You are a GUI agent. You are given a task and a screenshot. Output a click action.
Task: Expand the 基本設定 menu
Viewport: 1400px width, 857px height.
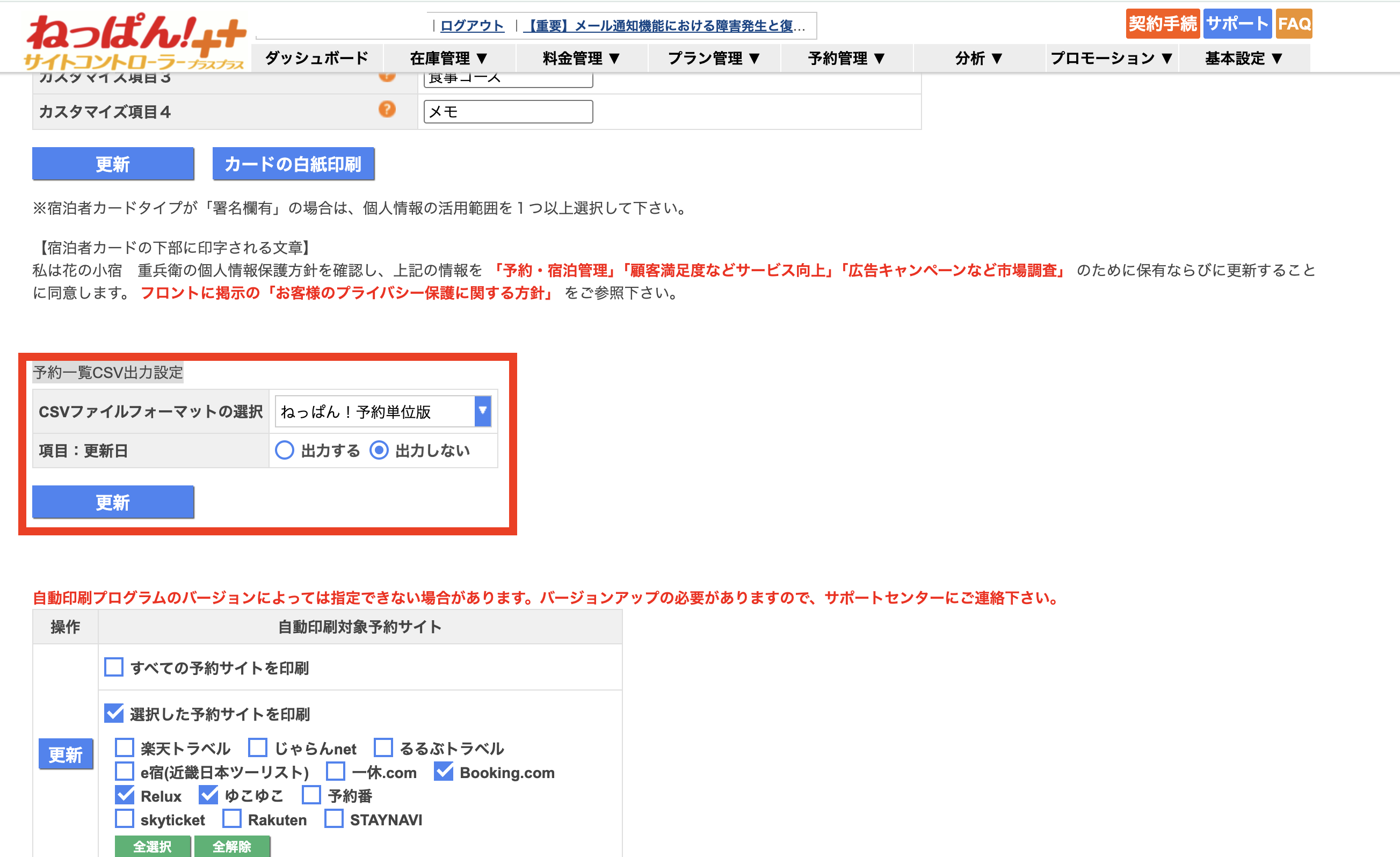pos(1244,58)
